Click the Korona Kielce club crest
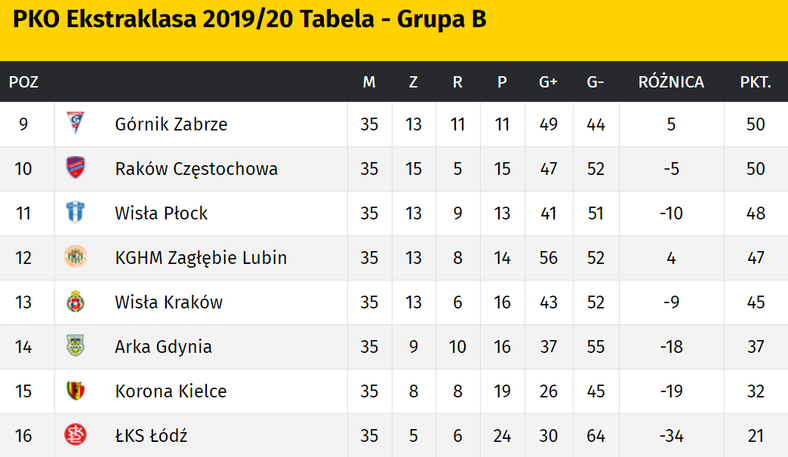The image size is (788, 457). pyautogui.click(x=75, y=391)
